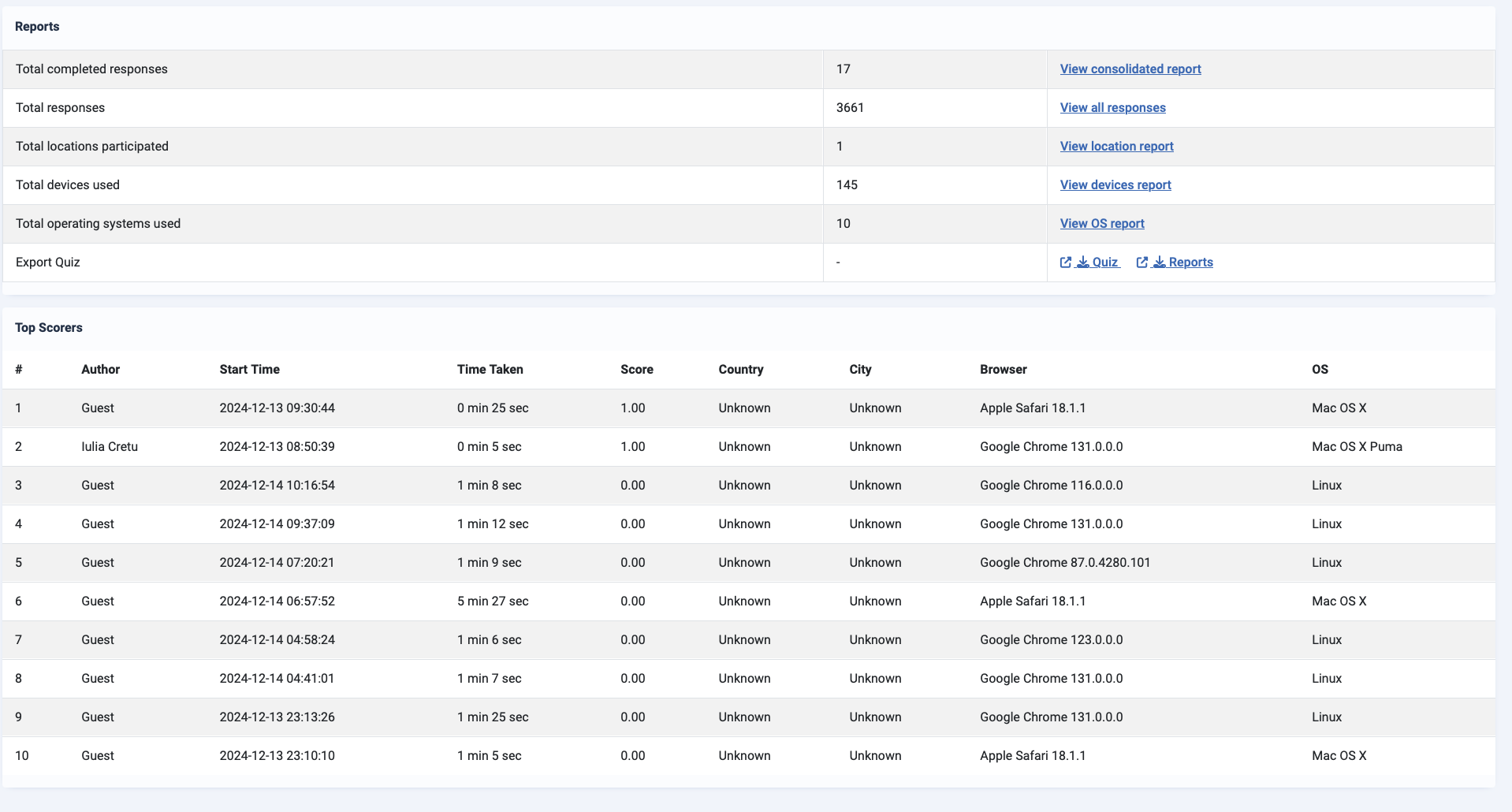The width and height of the screenshot is (1512, 812).
Task: Click the external-link icon before Reports export
Action: tap(1142, 263)
